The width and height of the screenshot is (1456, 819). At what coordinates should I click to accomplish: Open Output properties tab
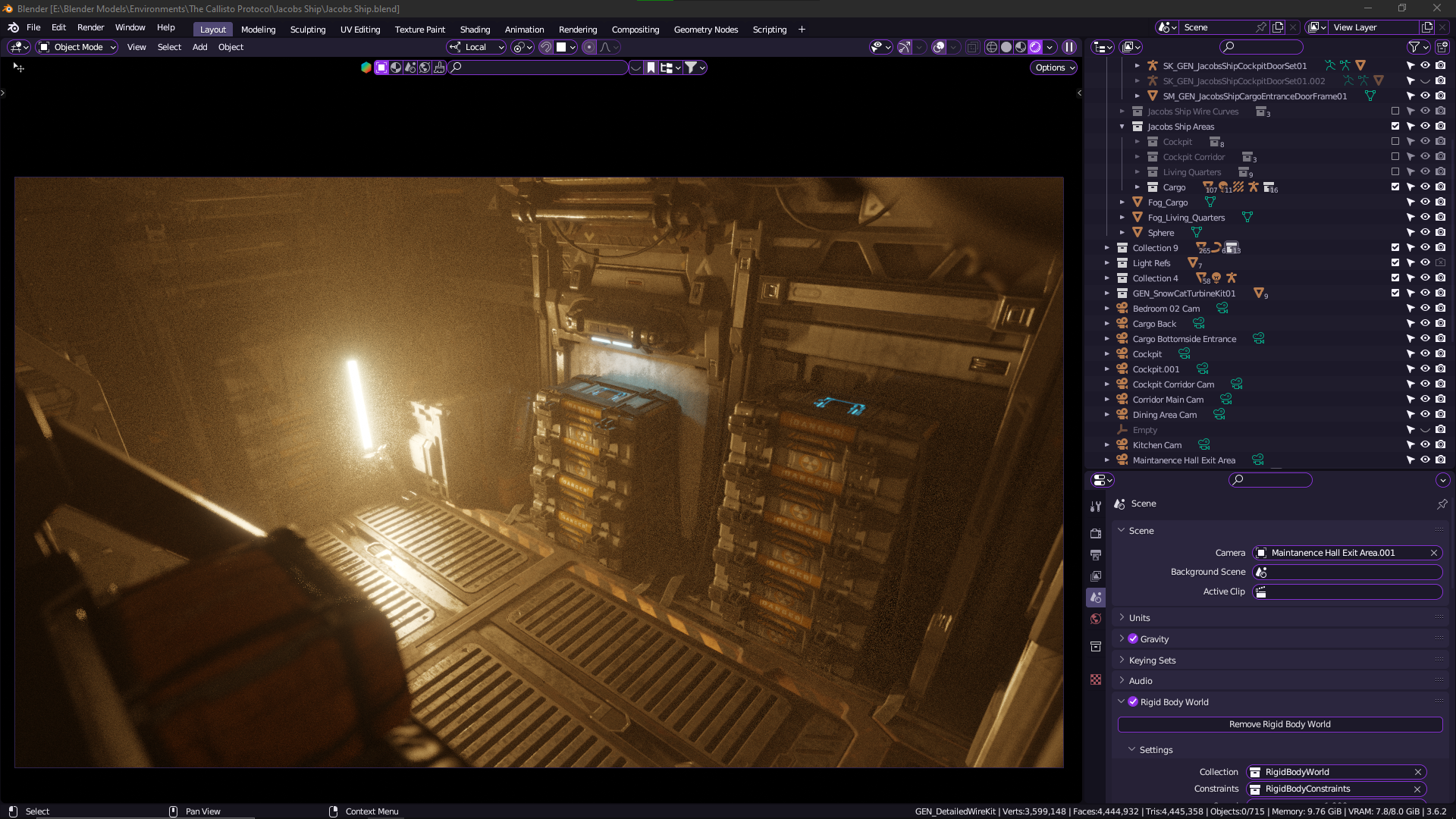pyautogui.click(x=1095, y=555)
